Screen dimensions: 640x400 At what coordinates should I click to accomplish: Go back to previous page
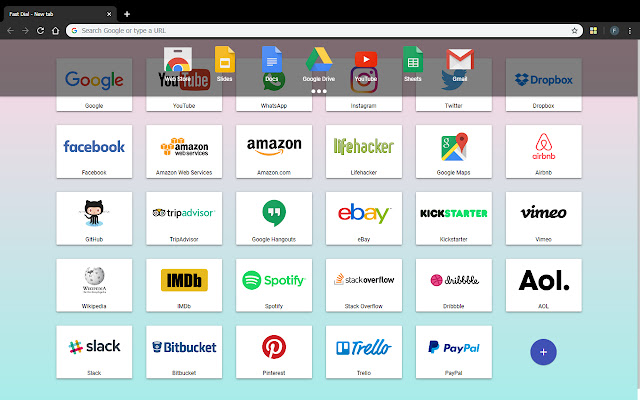pyautogui.click(x=11, y=31)
